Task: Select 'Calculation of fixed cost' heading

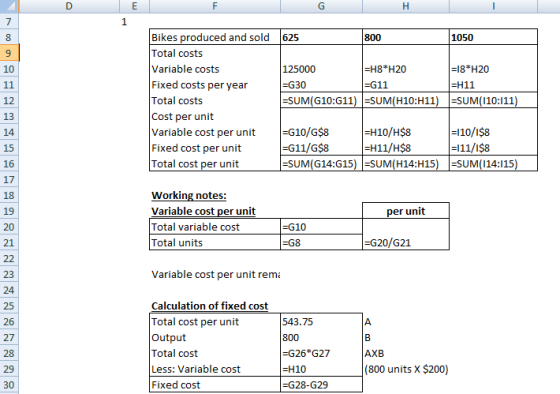Action: point(215,306)
